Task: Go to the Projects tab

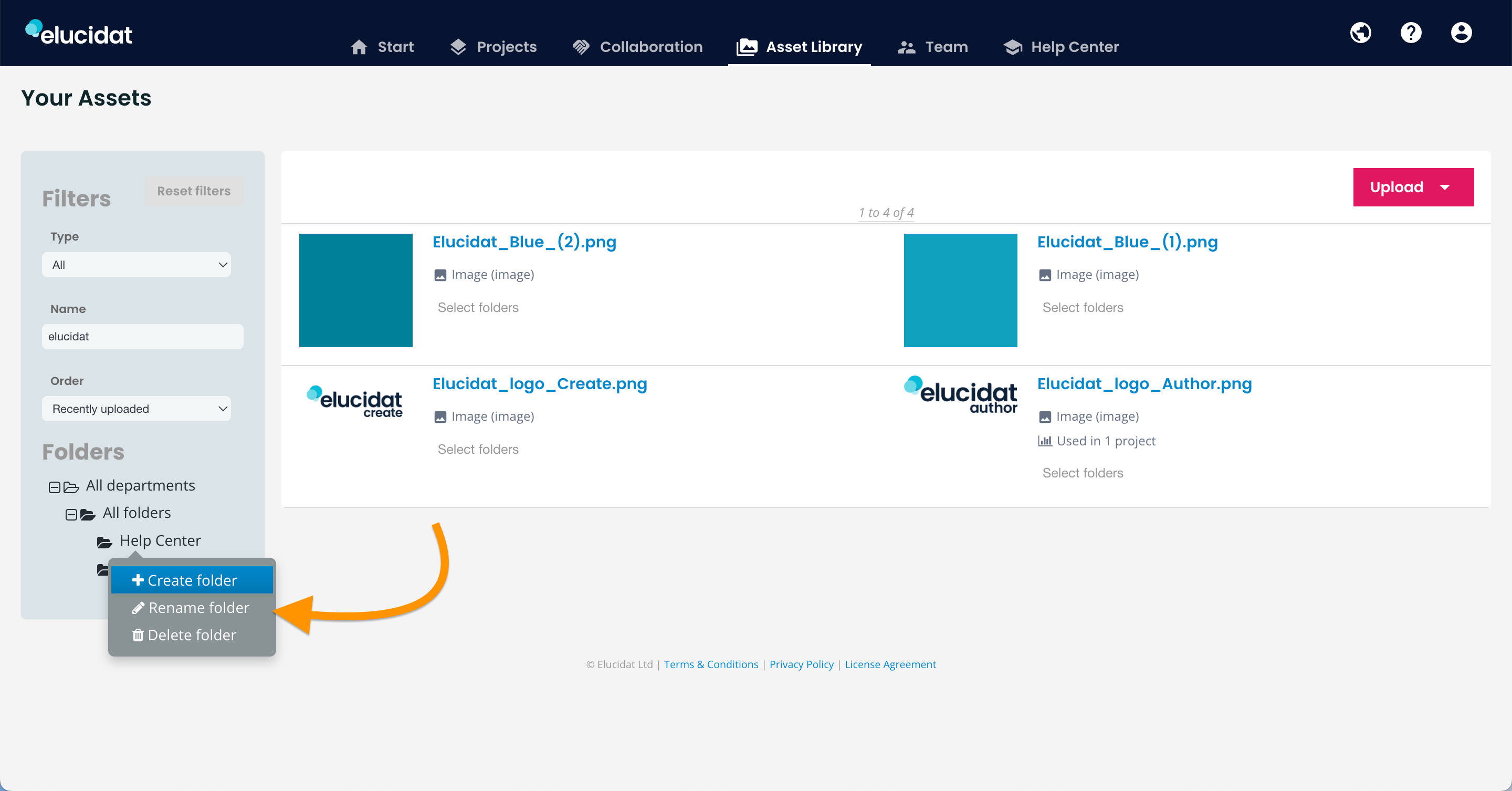Action: pyautogui.click(x=493, y=47)
